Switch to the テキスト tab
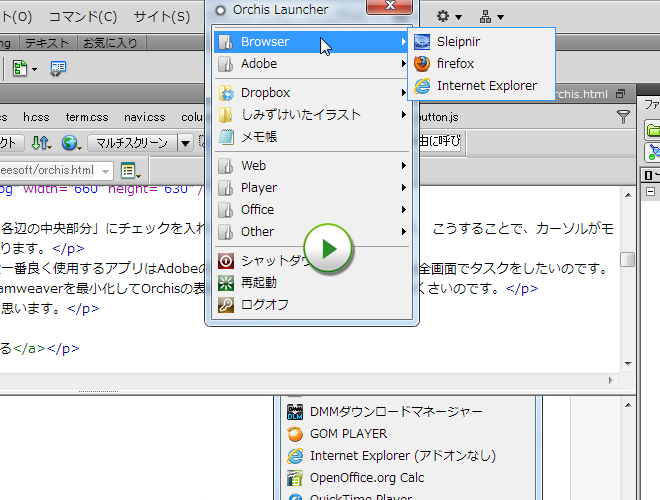 pos(47,43)
